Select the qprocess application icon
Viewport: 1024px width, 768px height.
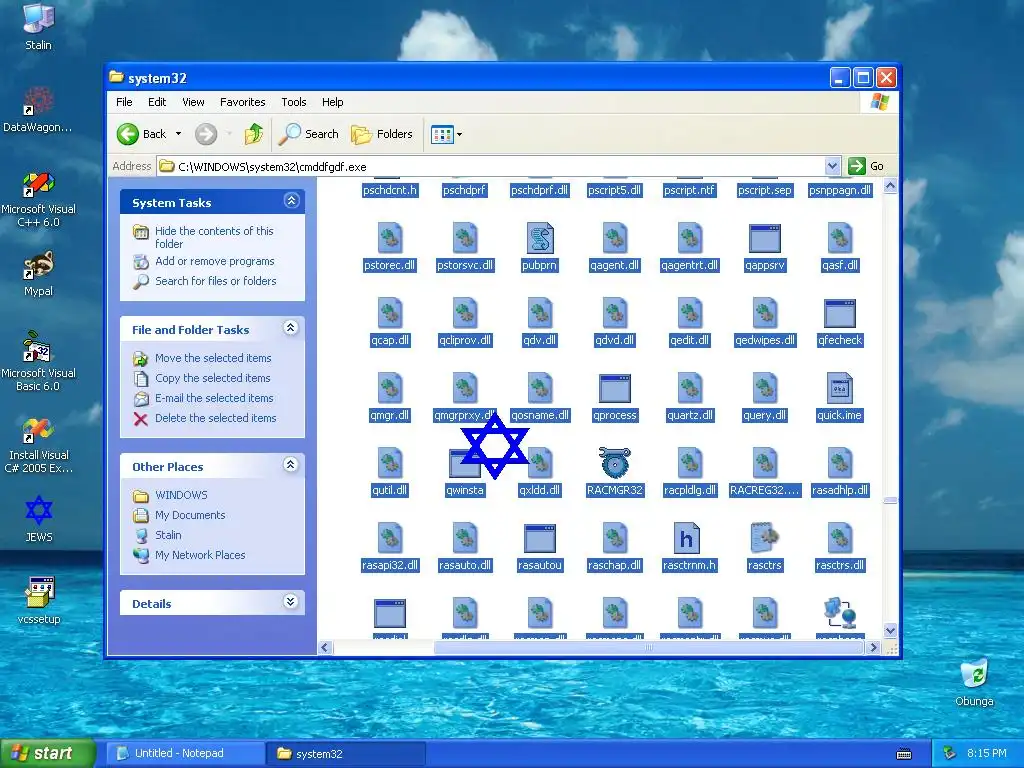click(x=615, y=389)
